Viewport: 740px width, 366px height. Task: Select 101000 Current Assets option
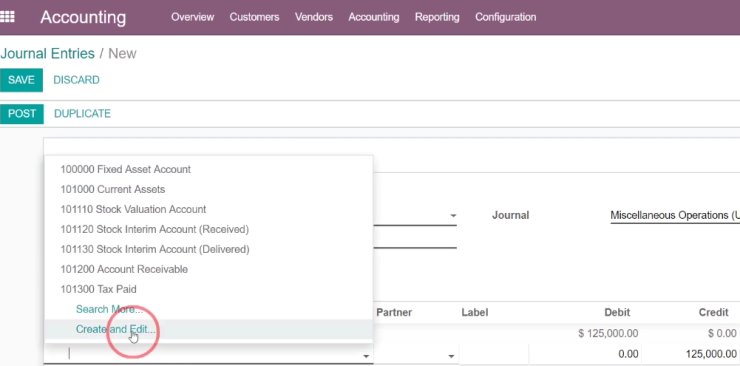(208, 189)
